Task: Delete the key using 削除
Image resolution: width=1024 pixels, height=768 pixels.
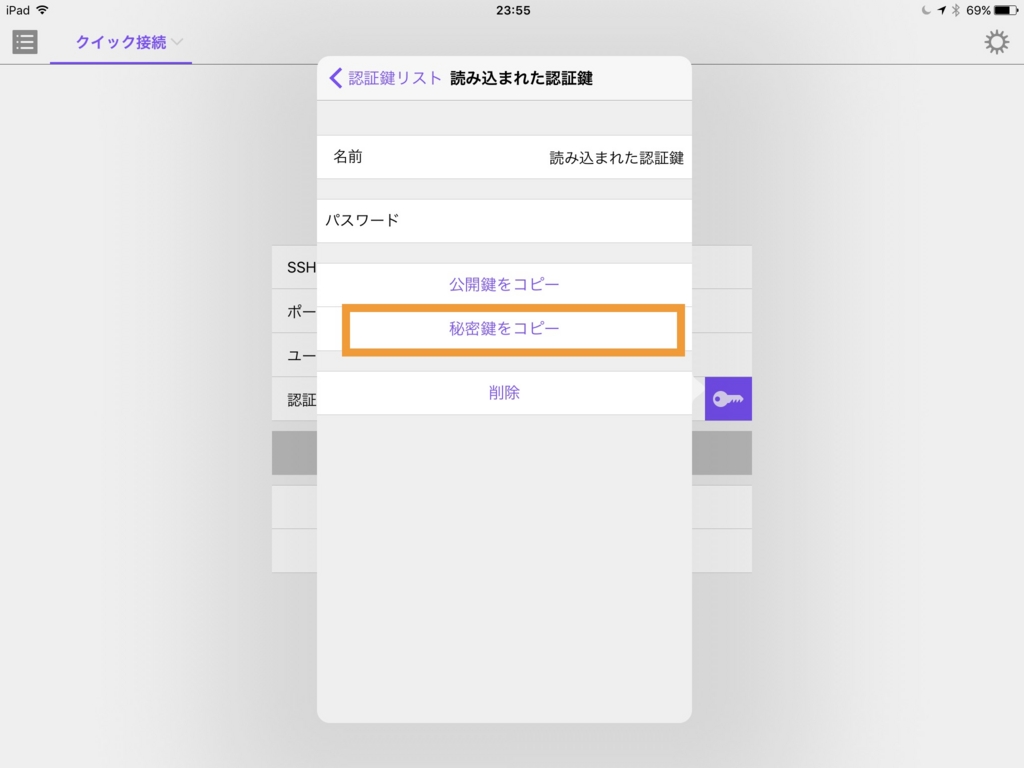Action: coord(504,393)
